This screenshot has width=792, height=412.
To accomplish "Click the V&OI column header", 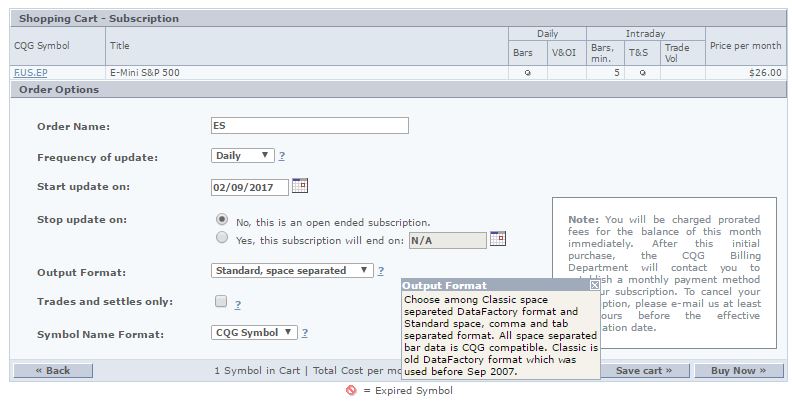I will click(567, 53).
